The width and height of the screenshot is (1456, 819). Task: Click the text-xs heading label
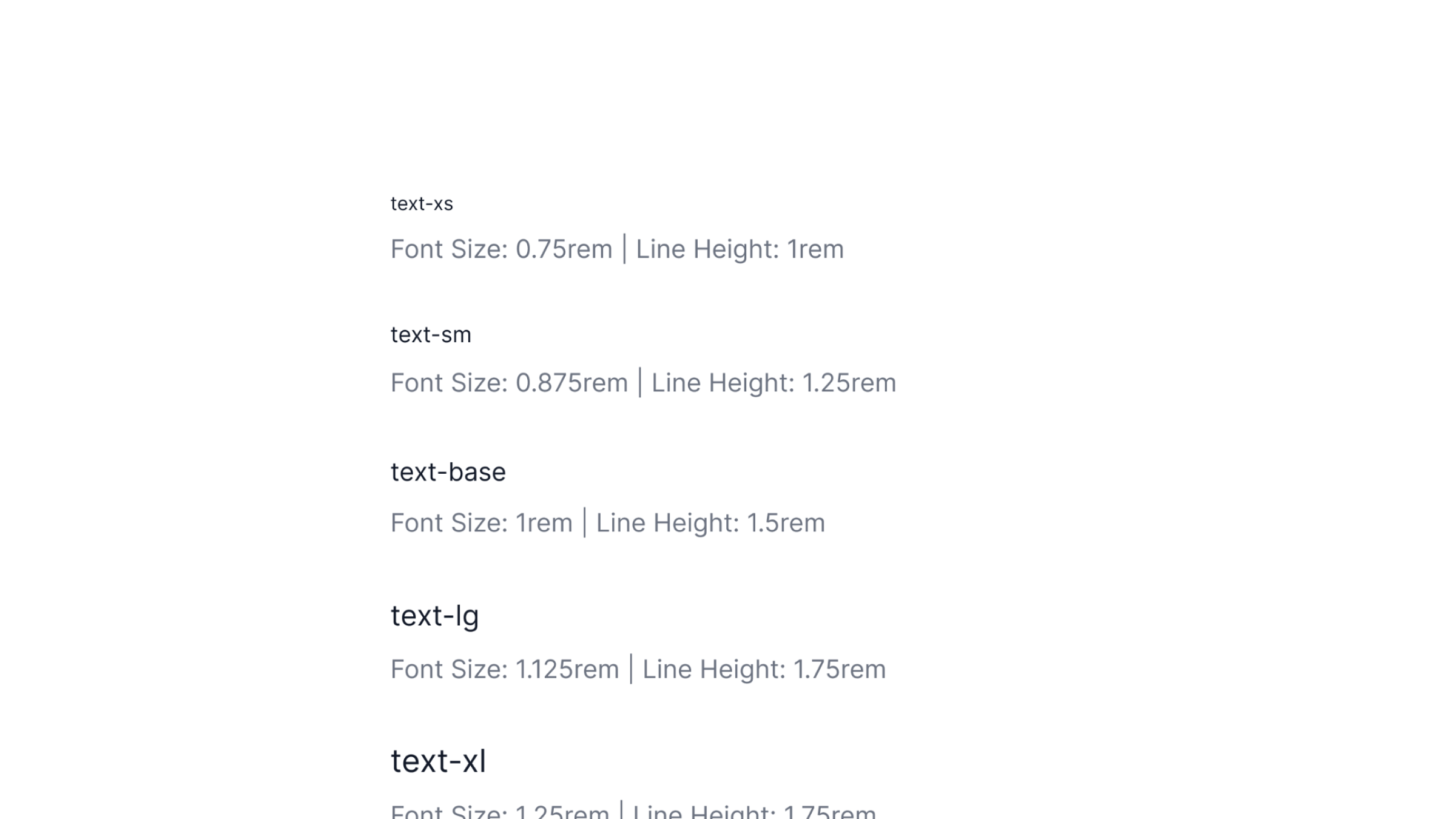click(x=422, y=204)
